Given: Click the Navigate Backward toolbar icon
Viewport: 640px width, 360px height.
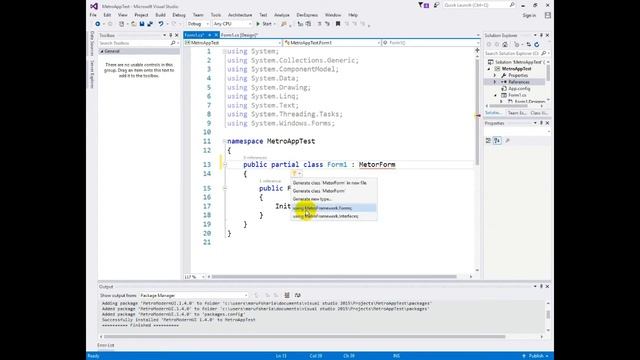Looking at the screenshot, I should tap(98, 24).
